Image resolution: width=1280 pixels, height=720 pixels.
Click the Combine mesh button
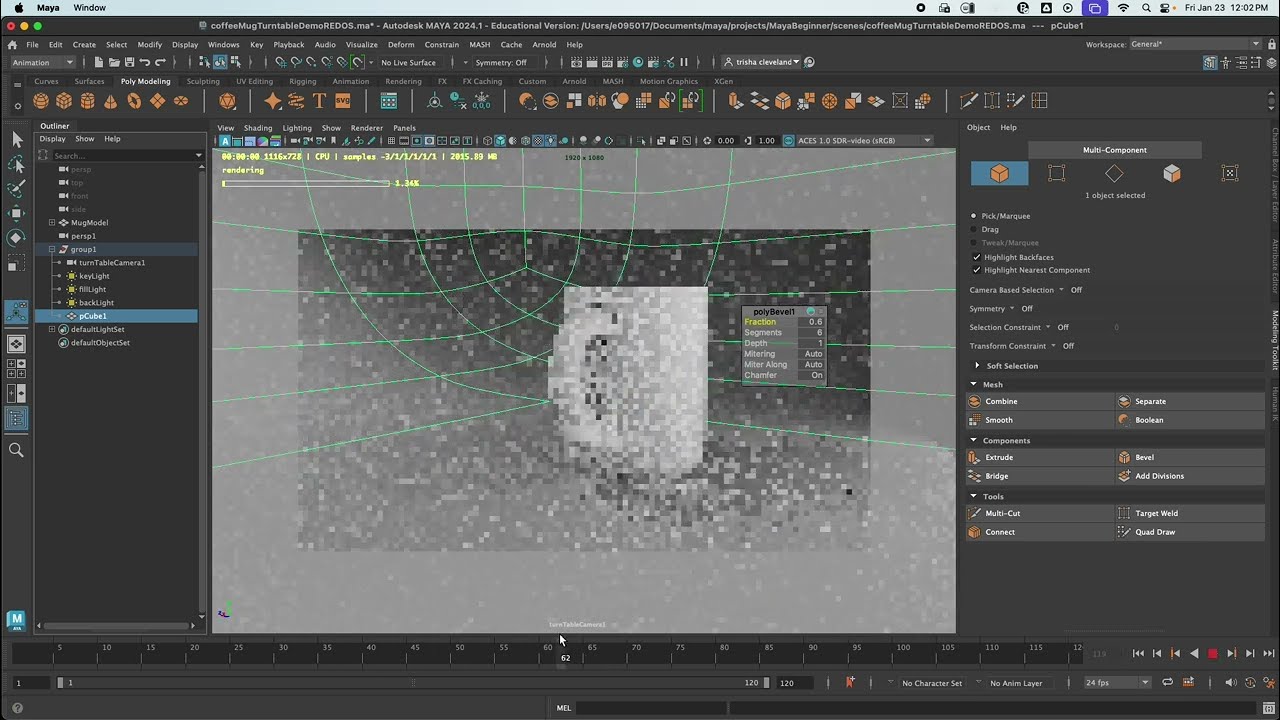1040,401
